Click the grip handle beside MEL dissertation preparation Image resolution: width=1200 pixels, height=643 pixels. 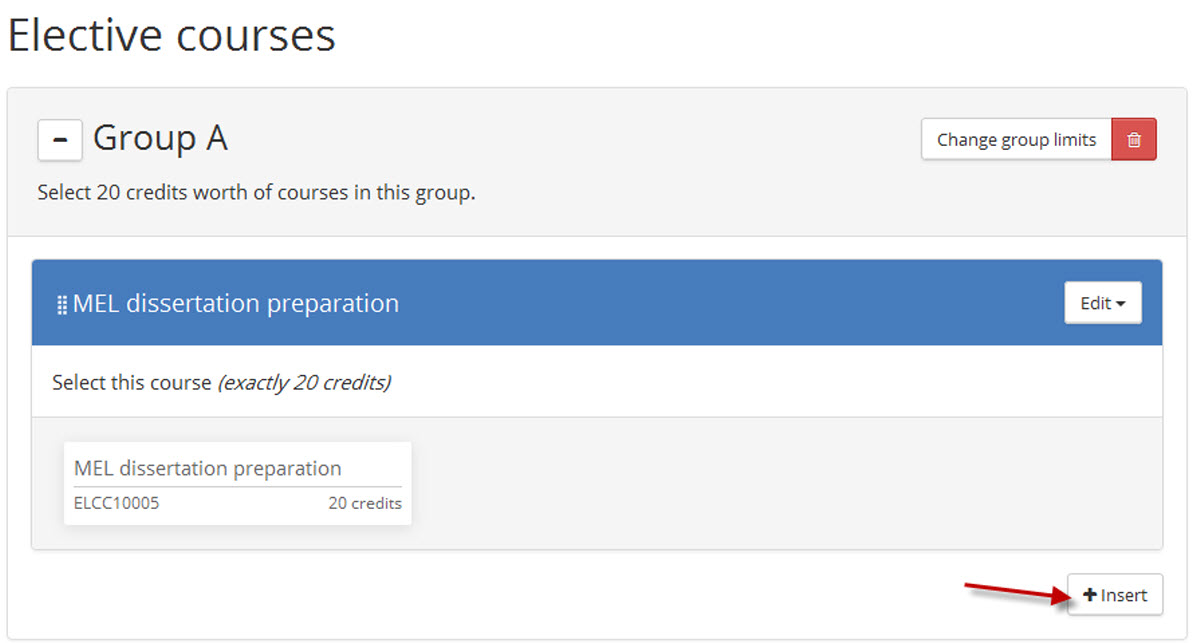click(62, 305)
